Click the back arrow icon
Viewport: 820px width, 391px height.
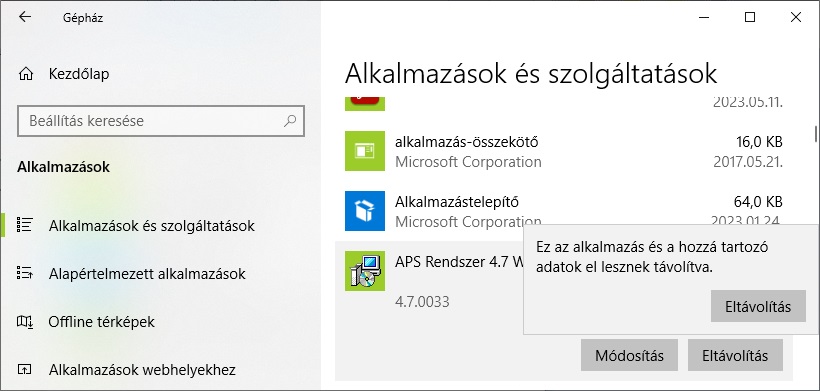click(x=25, y=17)
